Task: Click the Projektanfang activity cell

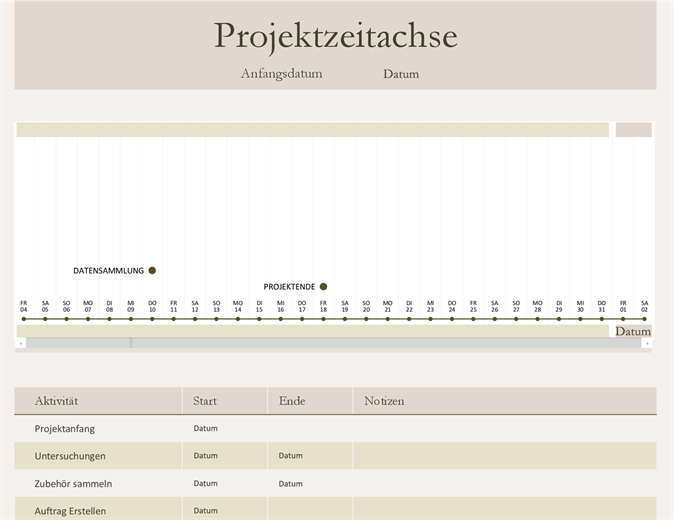Action: point(98,428)
